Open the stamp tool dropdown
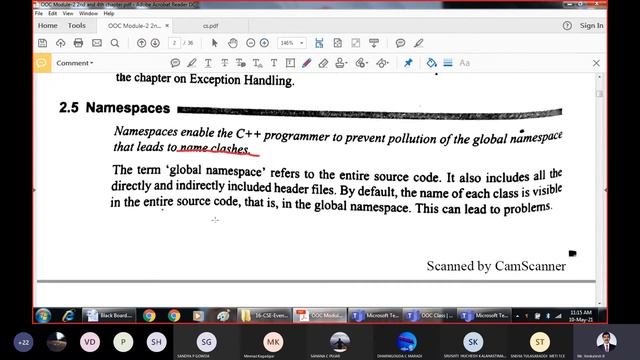 click(x=341, y=63)
